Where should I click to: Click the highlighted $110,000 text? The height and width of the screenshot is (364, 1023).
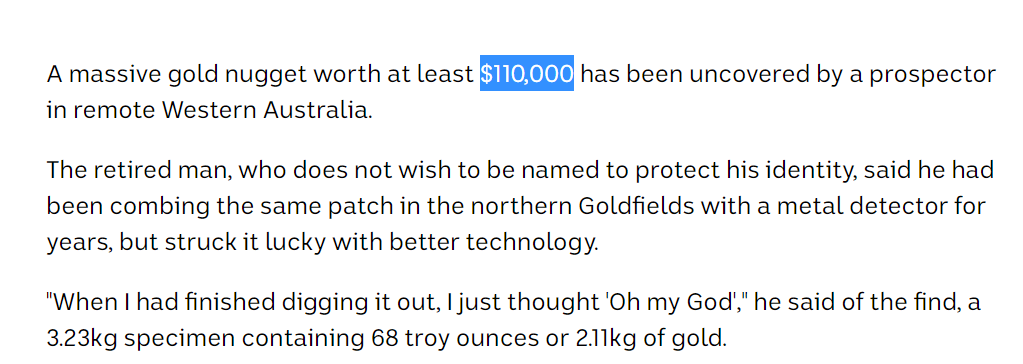coord(527,74)
